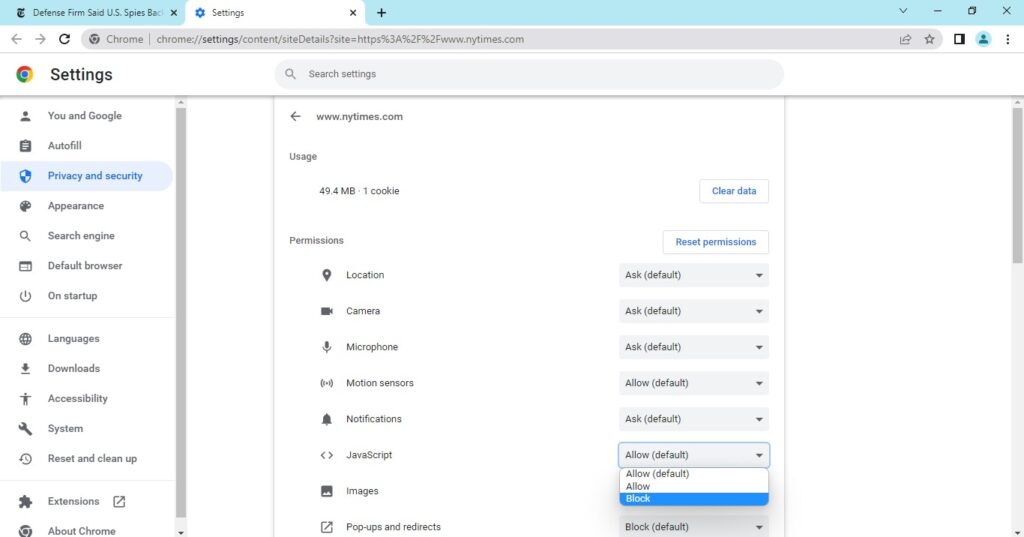Click the browser forward navigation arrow
This screenshot has height=537, width=1024.
pyautogui.click(x=40, y=39)
